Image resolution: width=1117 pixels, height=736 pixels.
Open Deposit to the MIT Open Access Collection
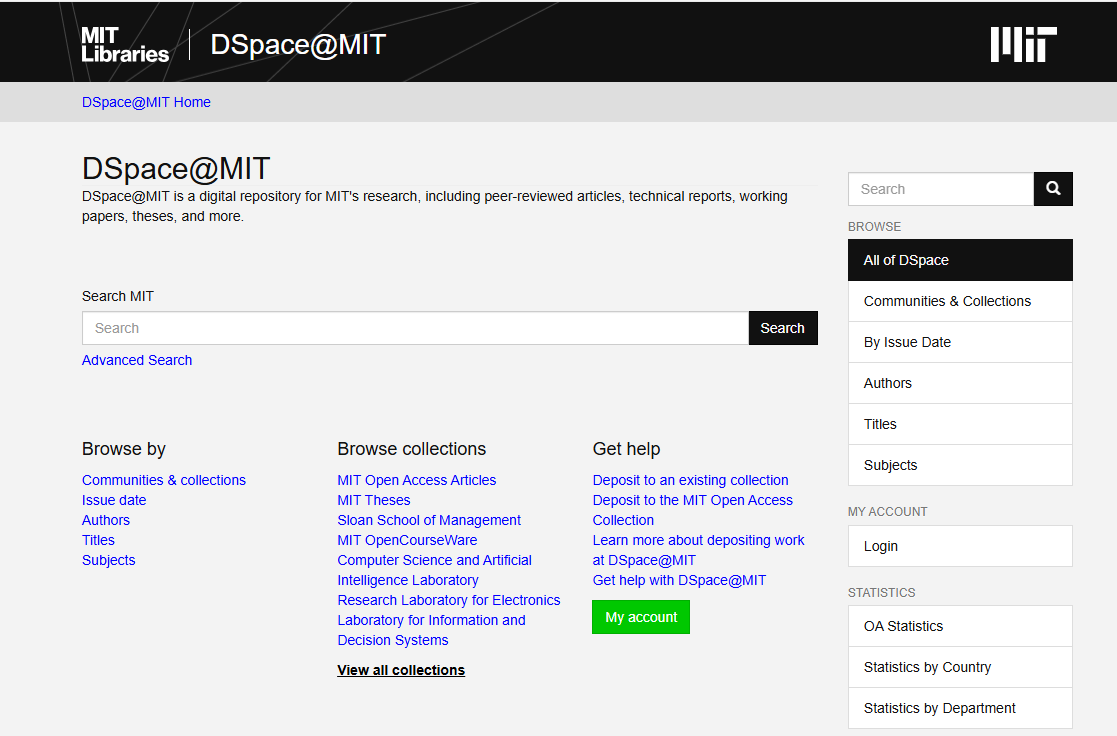[692, 510]
